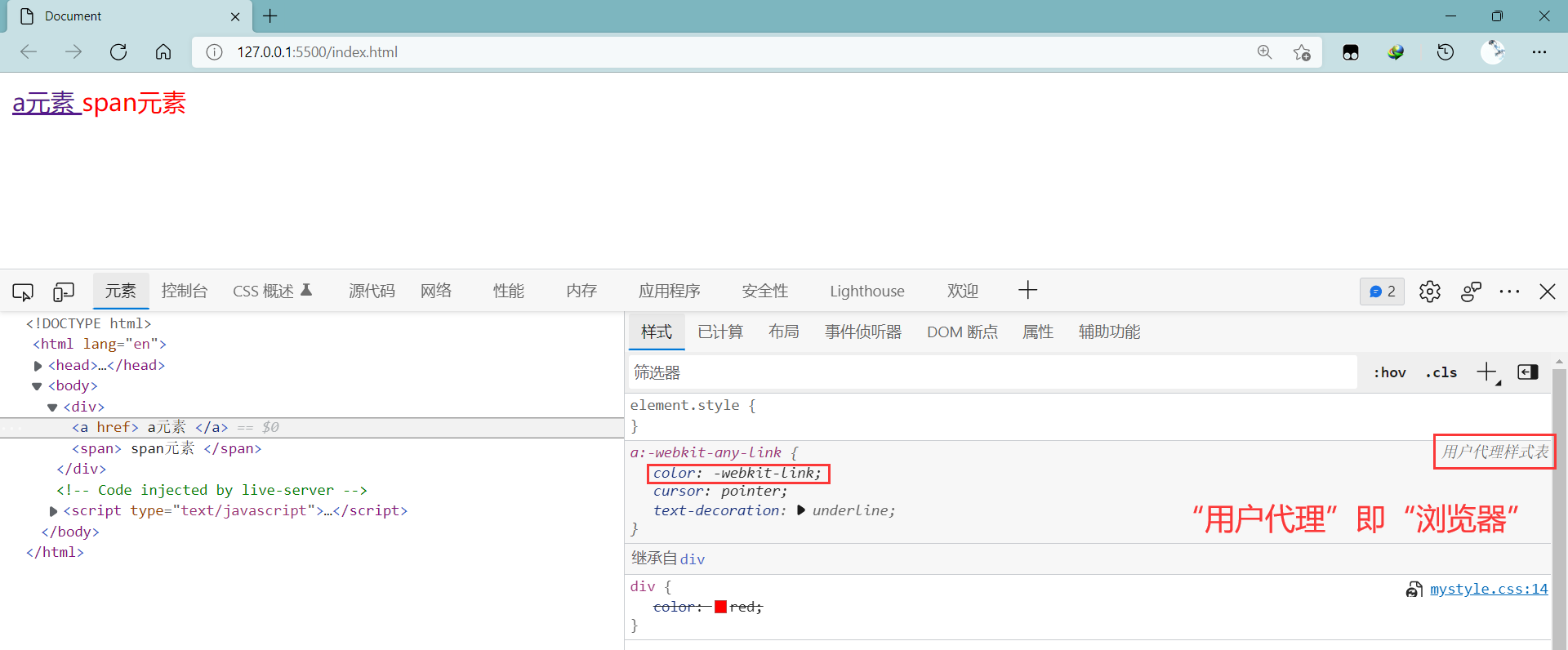Open DevTools customize and control menu
The height and width of the screenshot is (650, 1568).
tap(1509, 292)
